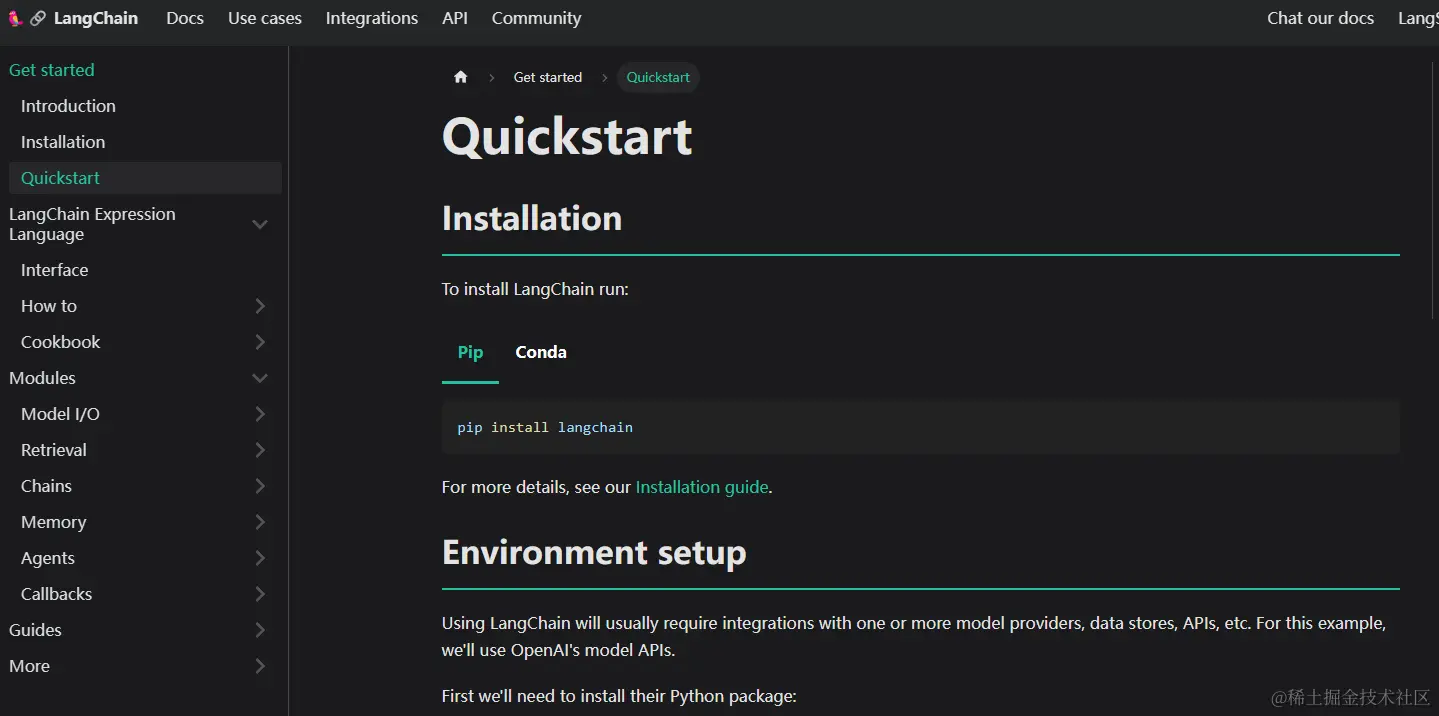Open LangChain Expression Language sidebar item
The image size is (1439, 716).
(92, 224)
